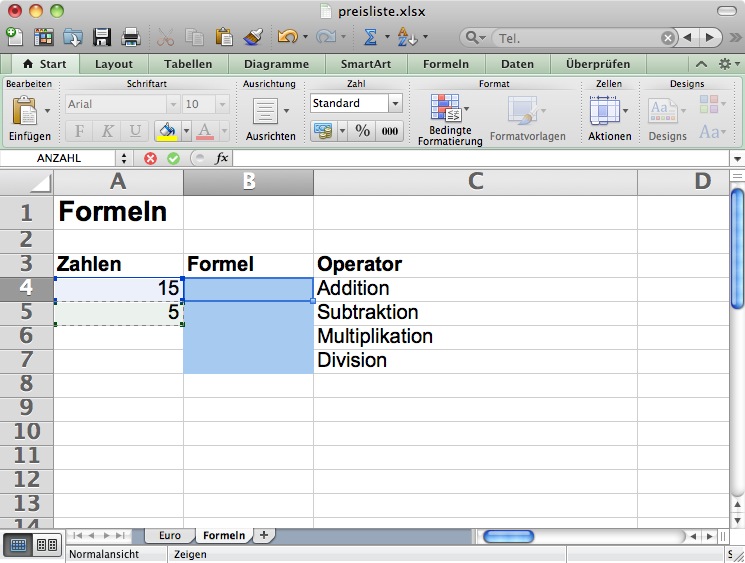Confirm entry with green checkmark
Screen dimensions: 745x563
(x=173, y=158)
